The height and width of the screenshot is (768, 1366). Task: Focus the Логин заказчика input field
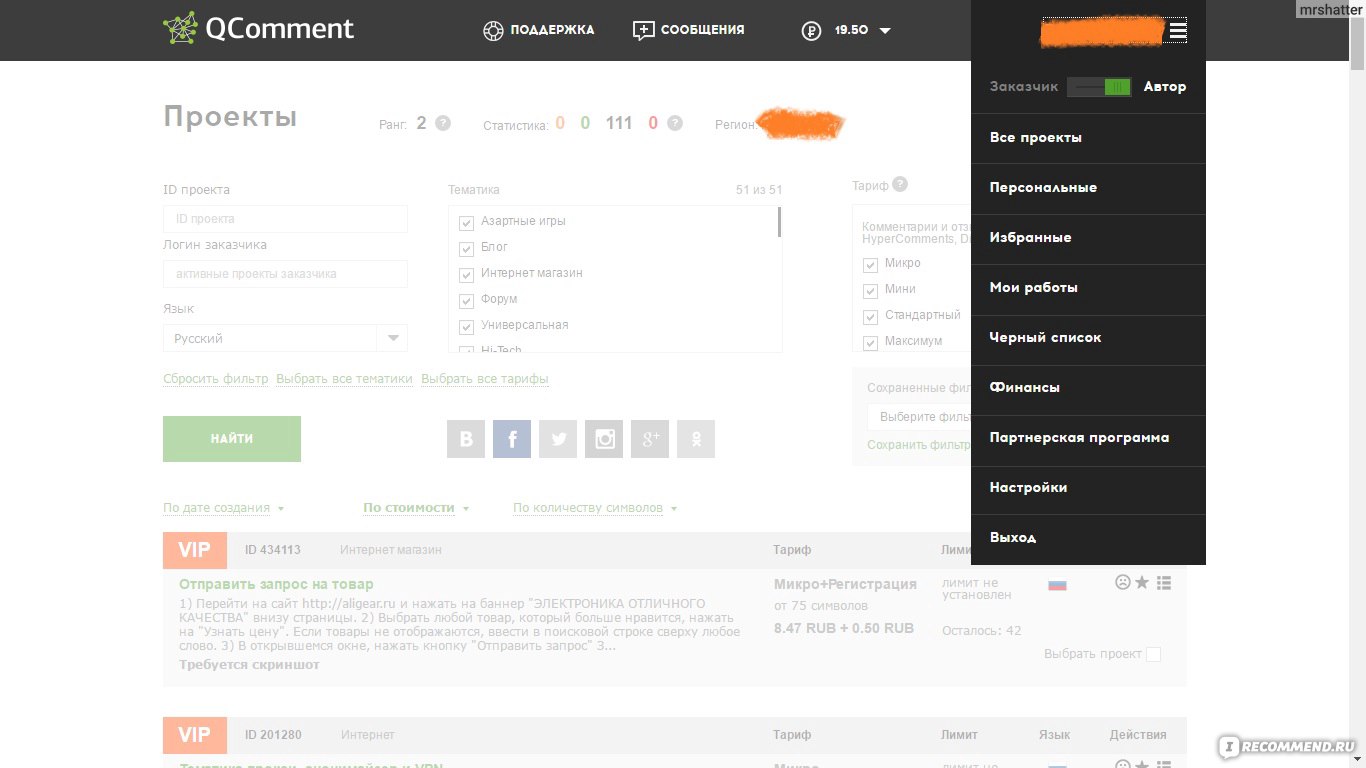(285, 273)
